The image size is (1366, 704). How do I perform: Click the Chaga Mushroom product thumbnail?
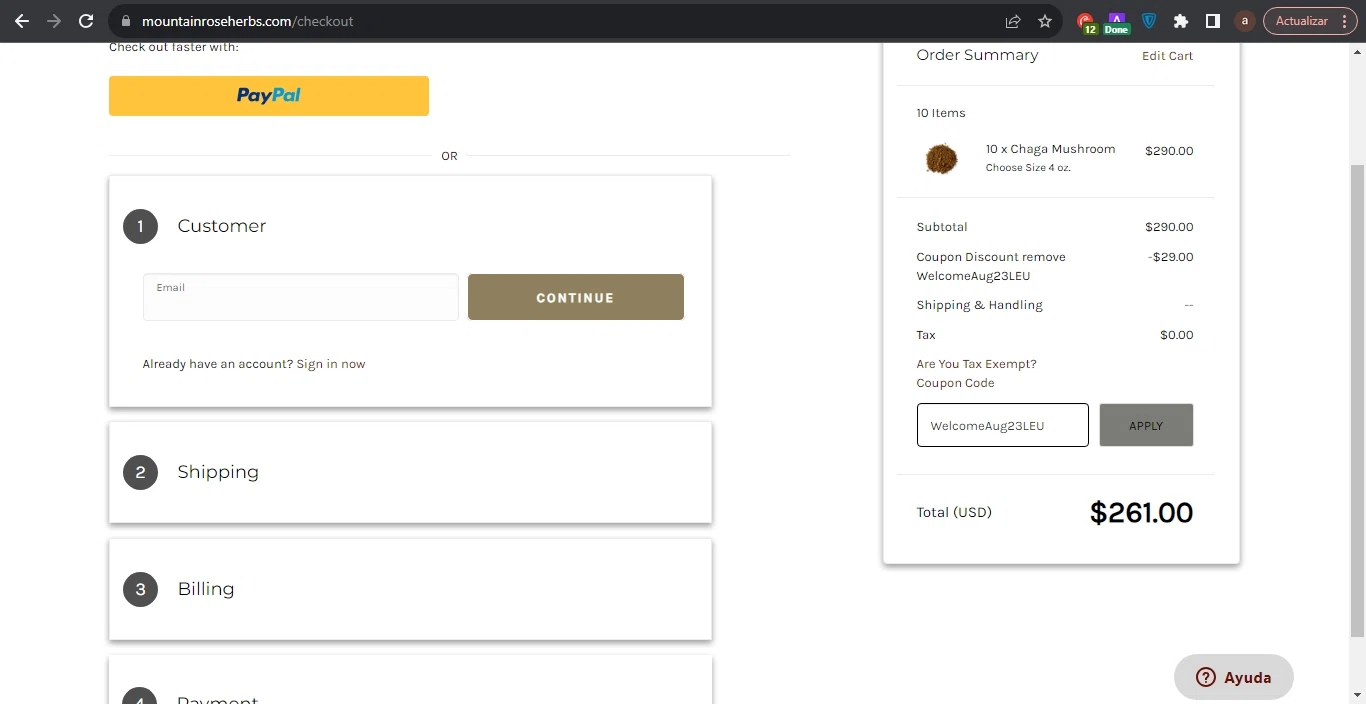pos(941,158)
